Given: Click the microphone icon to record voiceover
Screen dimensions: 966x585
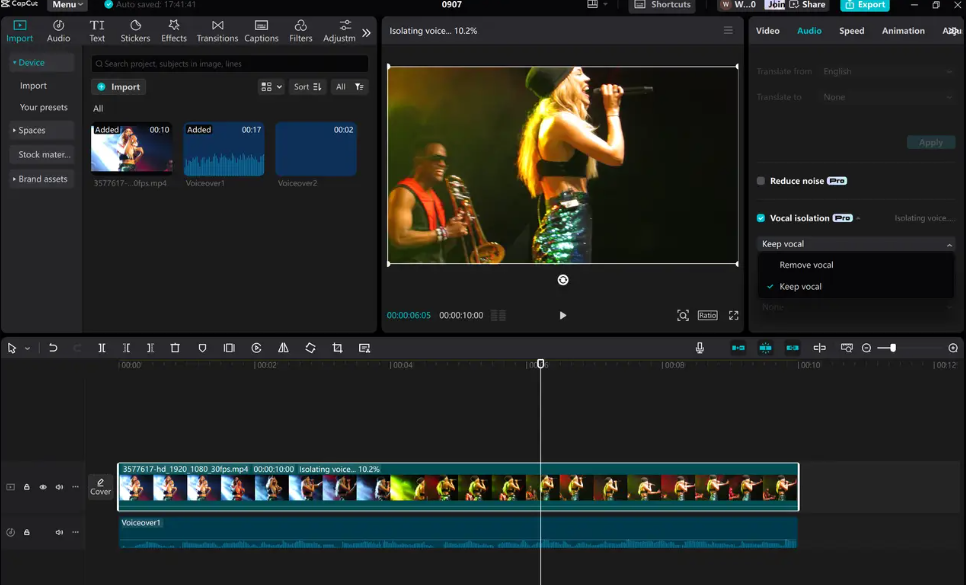Looking at the screenshot, I should (x=700, y=347).
